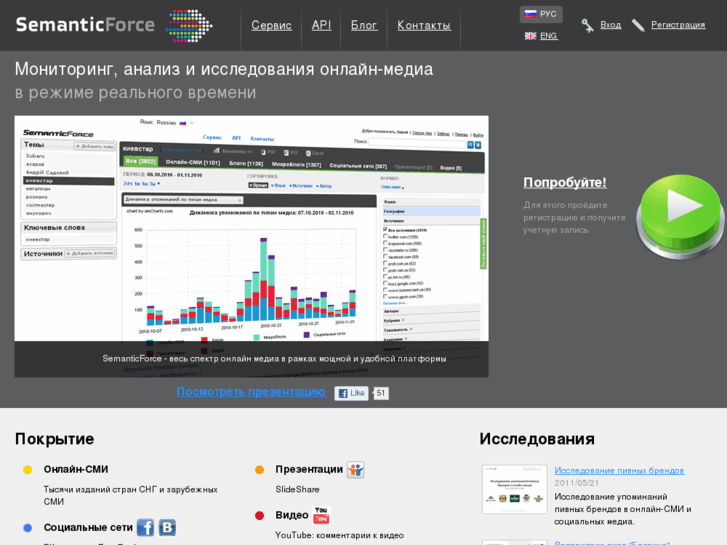Click the slide caption about SemanticForce platform
This screenshot has height=545, width=727.
pos(274,359)
